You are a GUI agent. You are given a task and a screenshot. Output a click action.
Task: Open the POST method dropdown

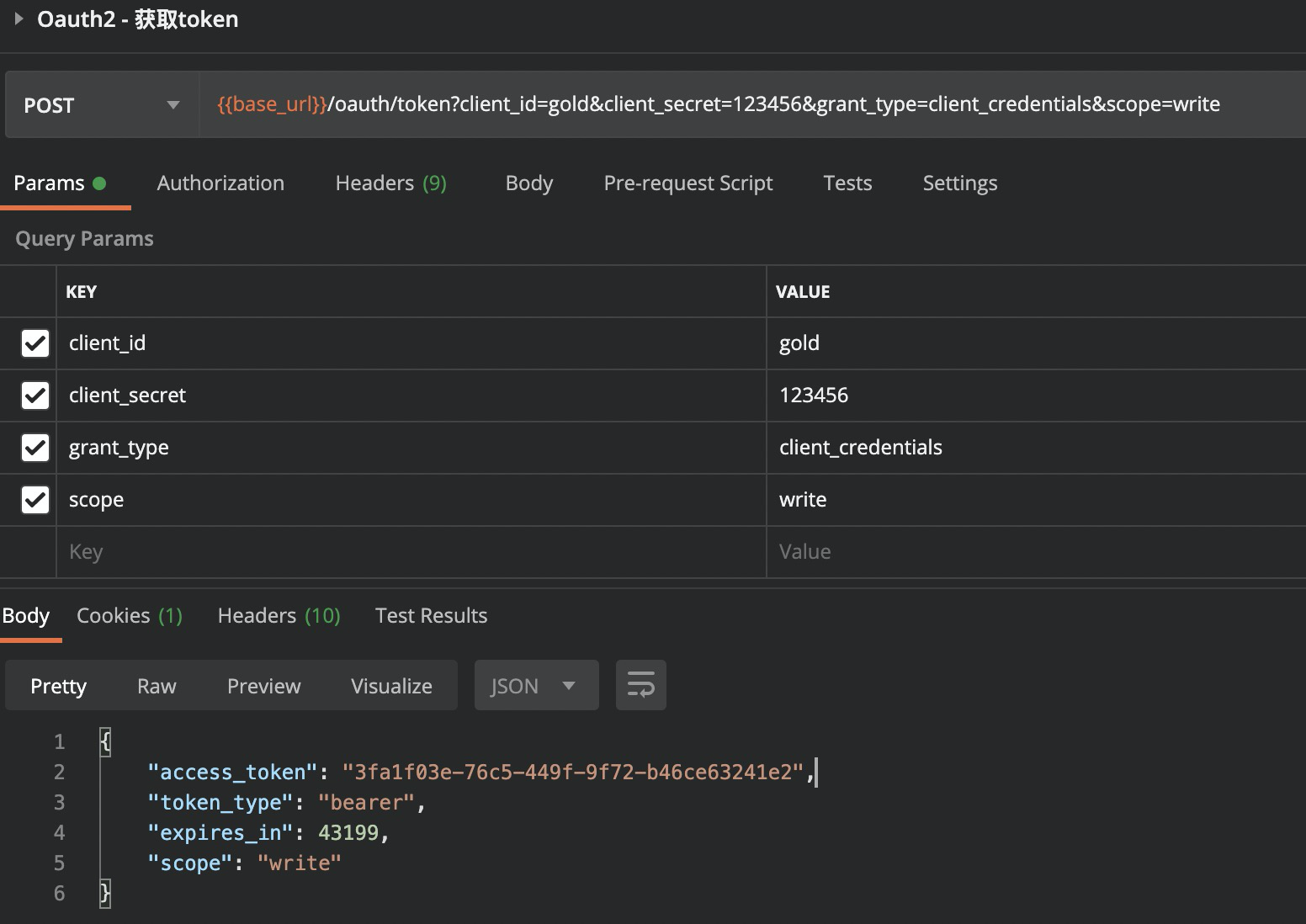[x=173, y=104]
